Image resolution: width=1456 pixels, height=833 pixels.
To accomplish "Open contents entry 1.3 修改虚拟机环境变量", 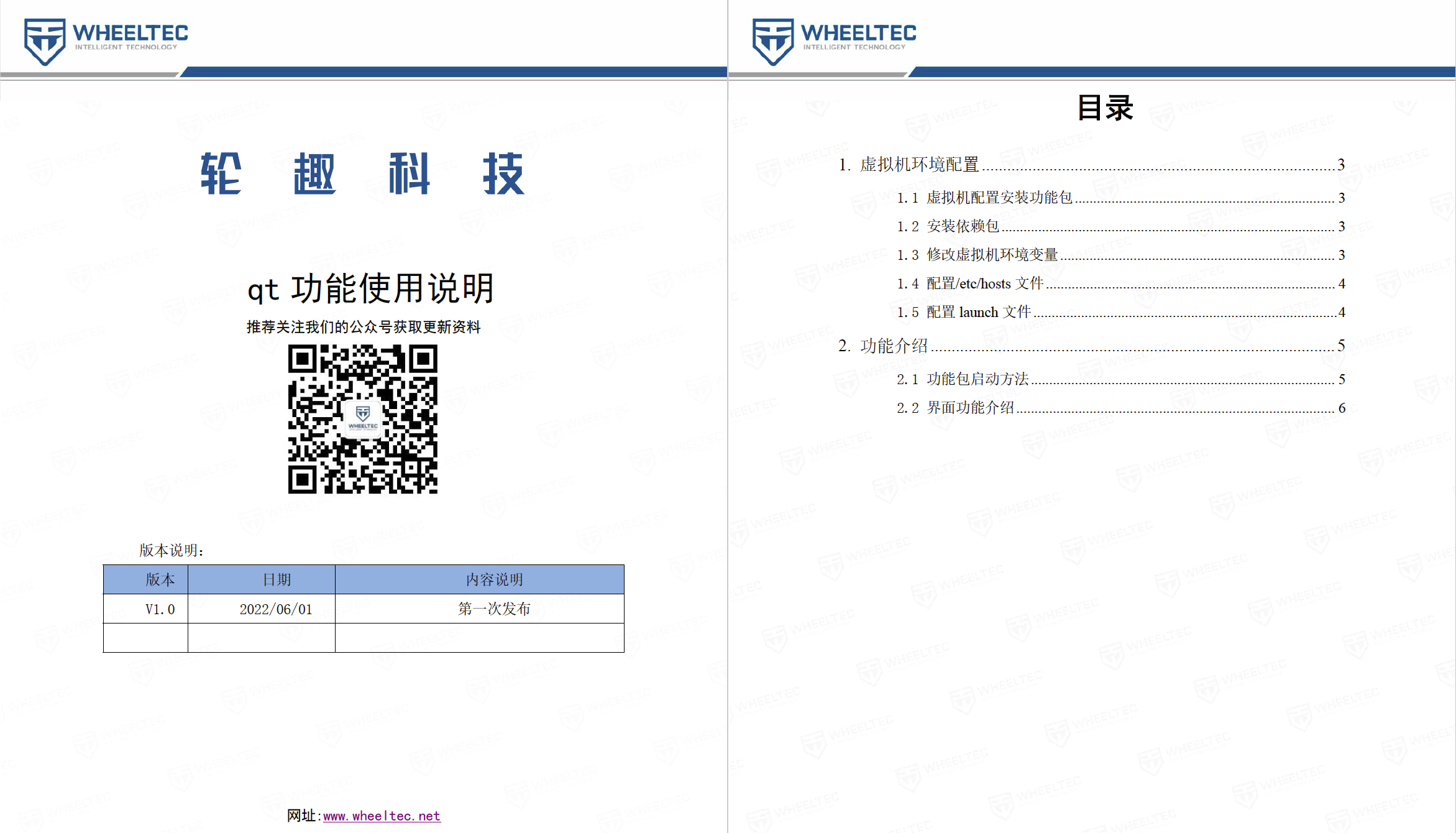I will [1121, 255].
